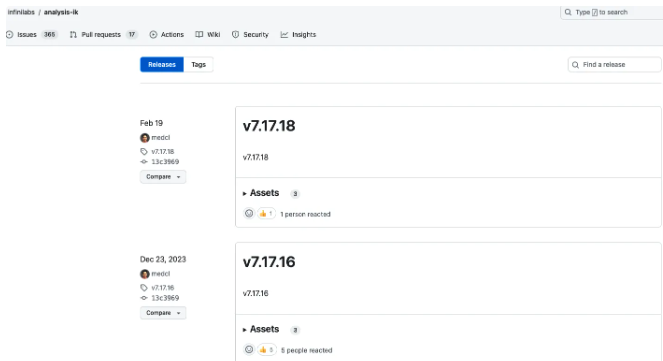Open the analysis-ik repository link
Image resolution: width=663 pixels, height=361 pixels.
click(x=61, y=12)
